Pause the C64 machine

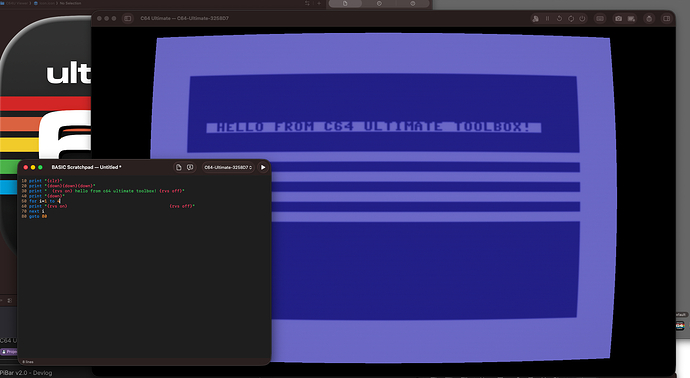click(547, 18)
